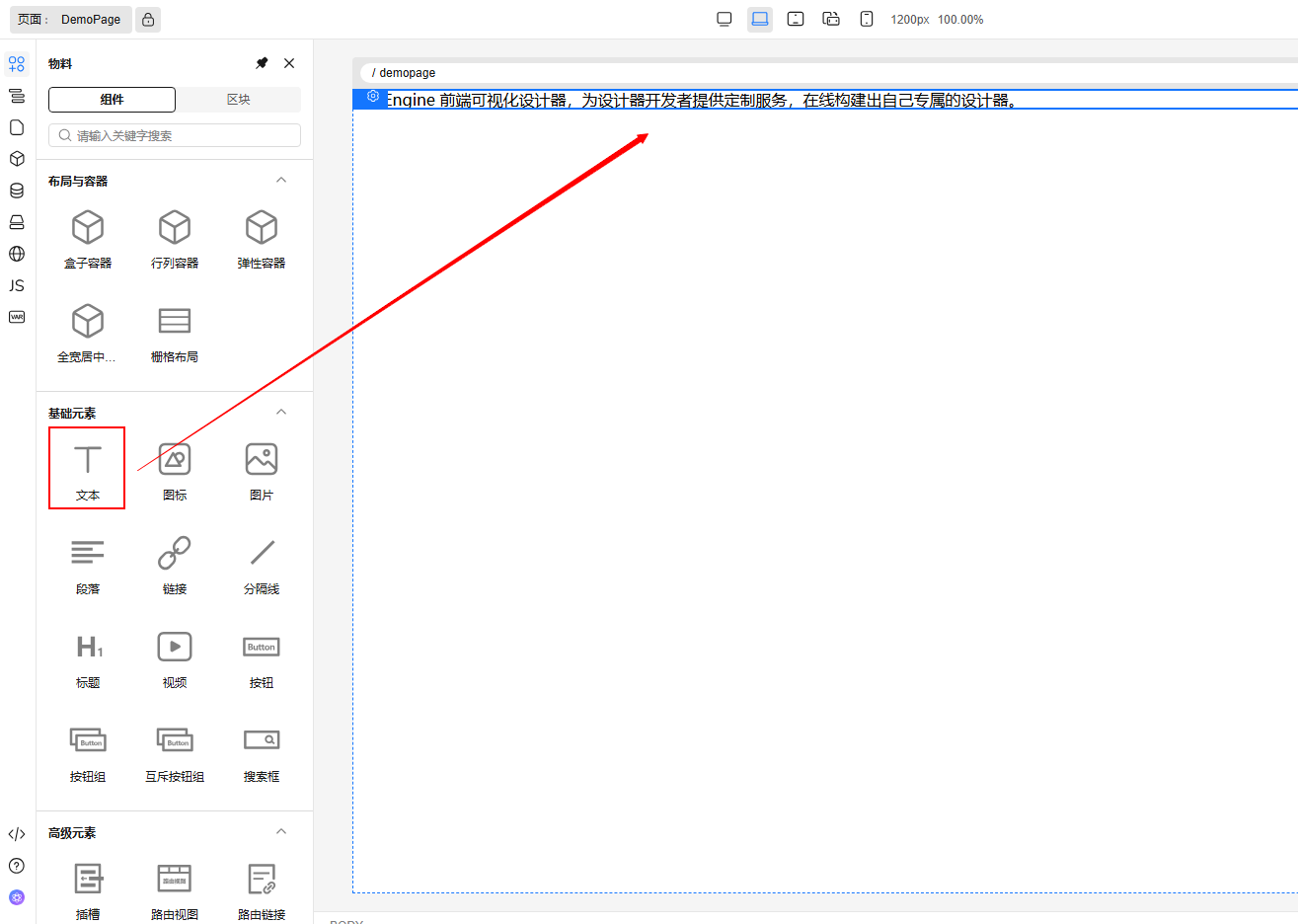Collapse the 高级元素 section

coord(281,832)
